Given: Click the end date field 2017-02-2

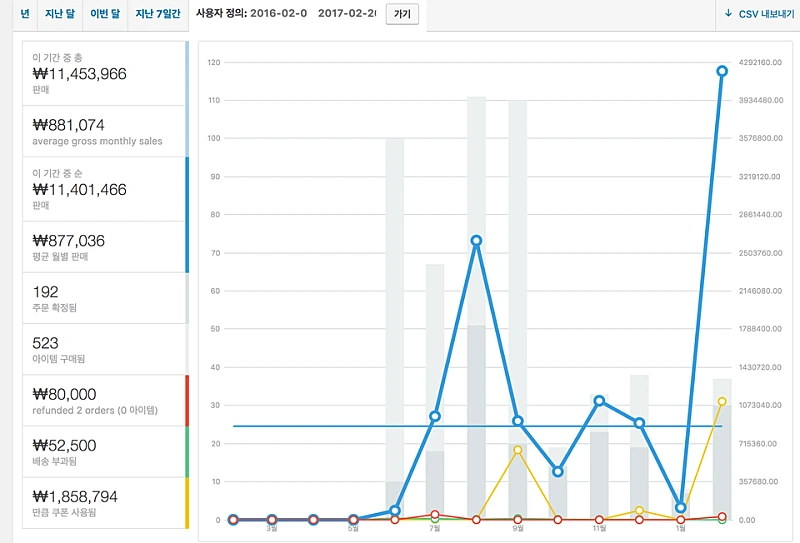Looking at the screenshot, I should tap(347, 14).
